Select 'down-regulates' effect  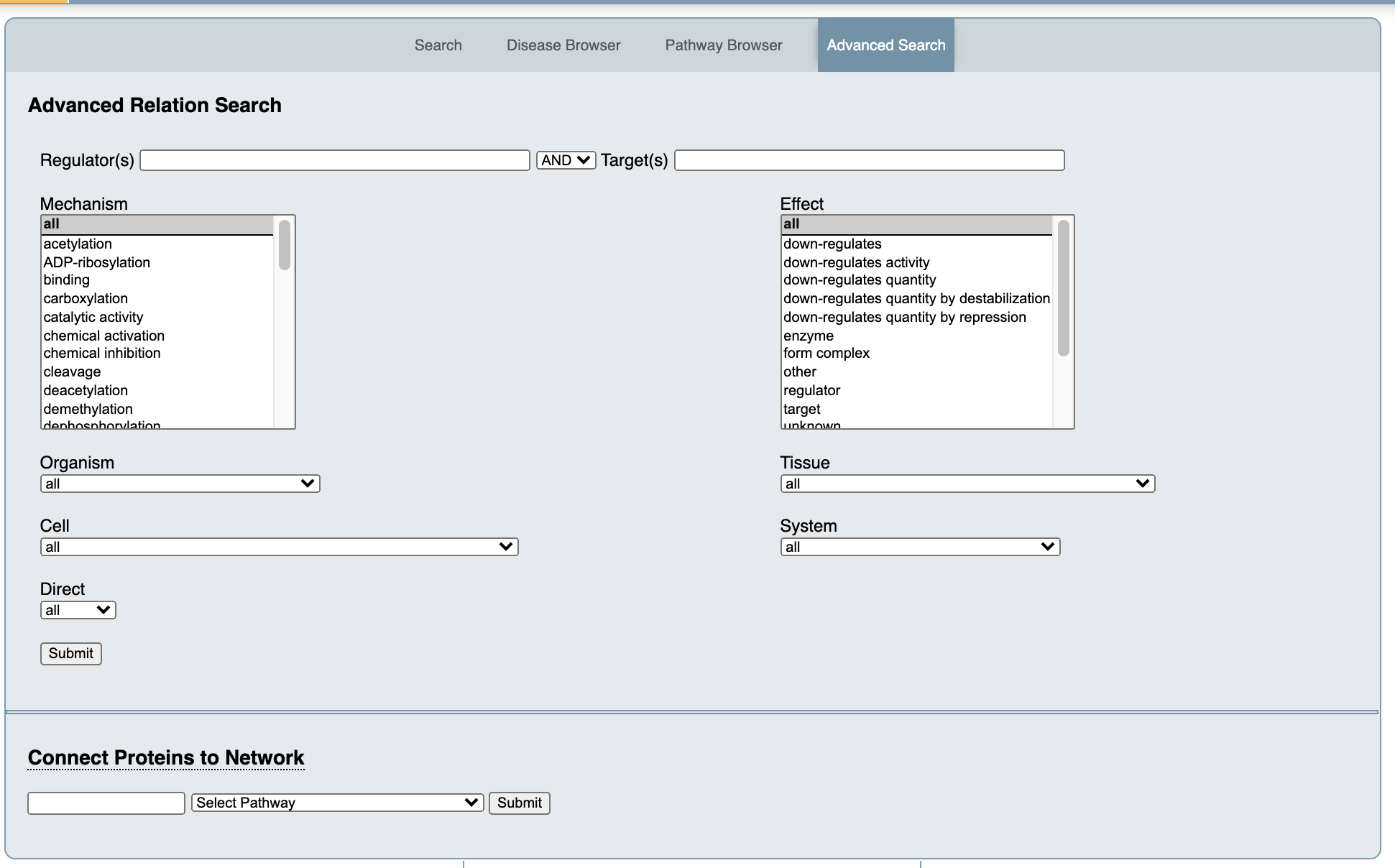(916, 244)
